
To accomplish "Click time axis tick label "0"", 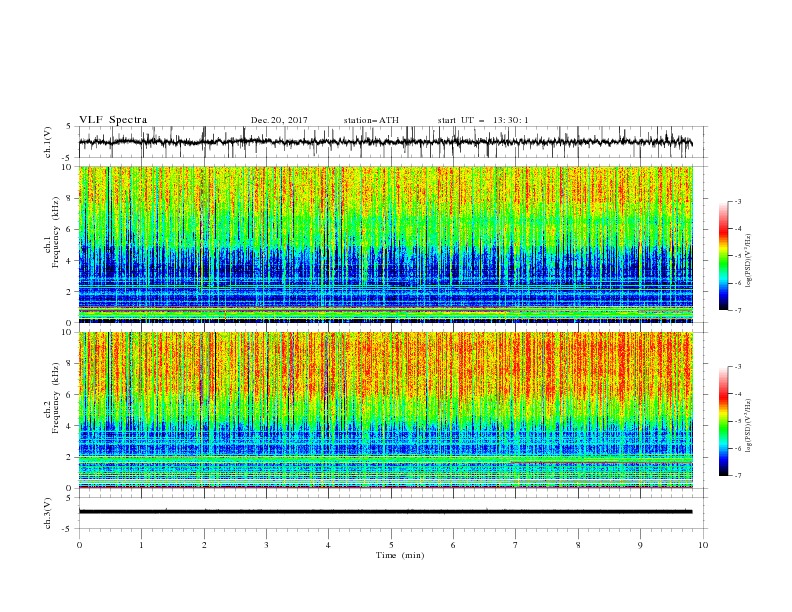I will click(79, 545).
